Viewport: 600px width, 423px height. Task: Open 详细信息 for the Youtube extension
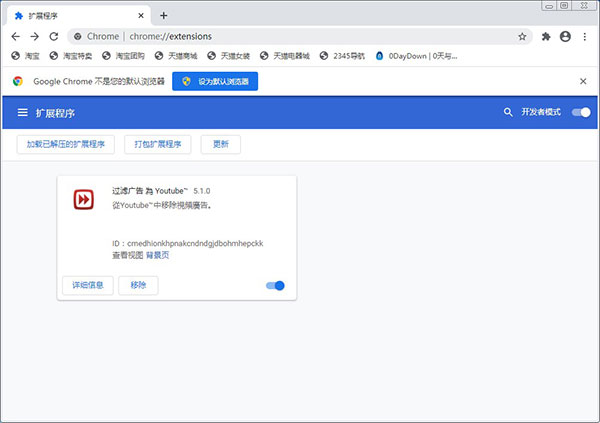coord(88,285)
